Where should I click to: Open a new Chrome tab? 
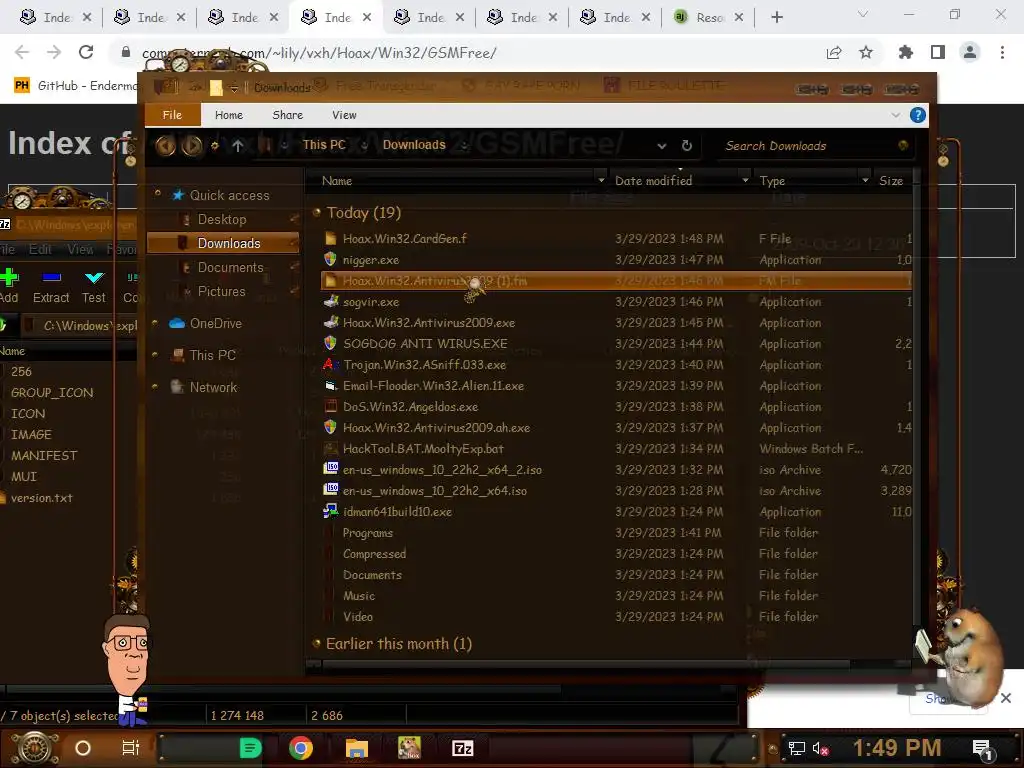point(776,18)
